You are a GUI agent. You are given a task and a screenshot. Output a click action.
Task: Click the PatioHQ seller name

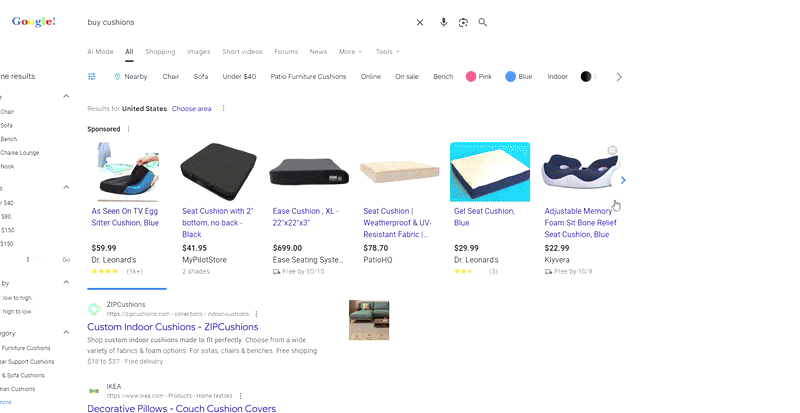click(378, 260)
